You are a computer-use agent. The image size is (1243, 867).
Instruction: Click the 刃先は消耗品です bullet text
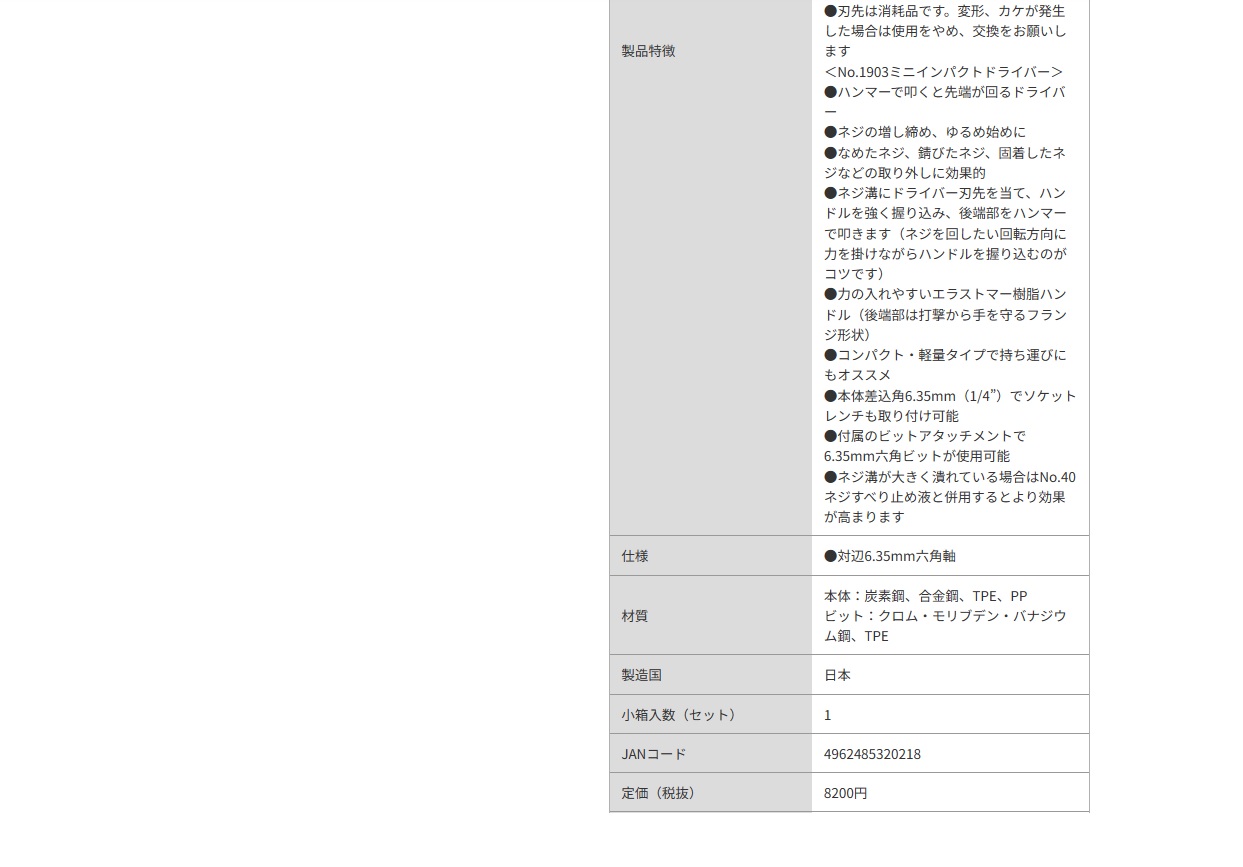pyautogui.click(x=944, y=11)
